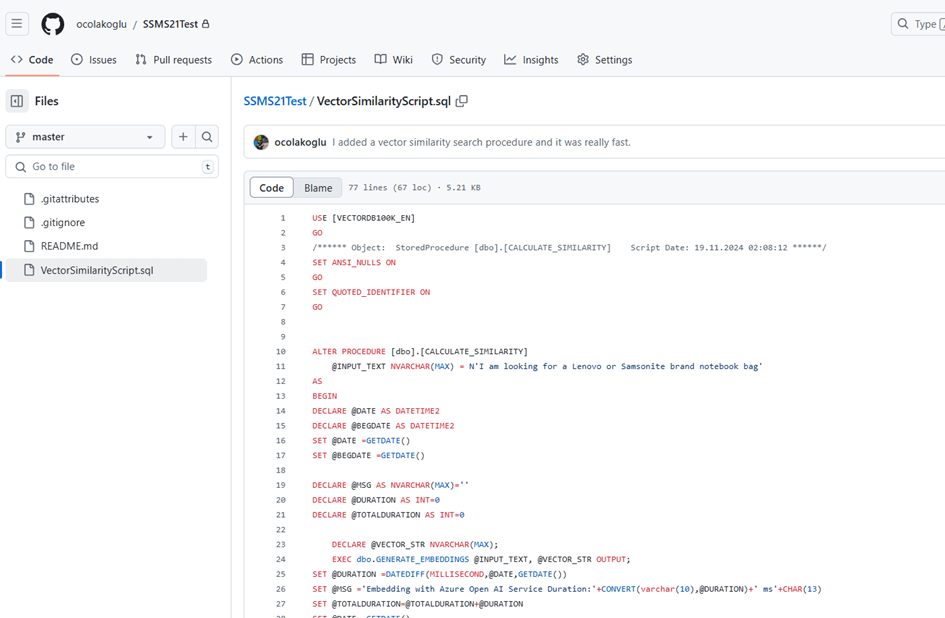Go to the Actions tab

[257, 60]
